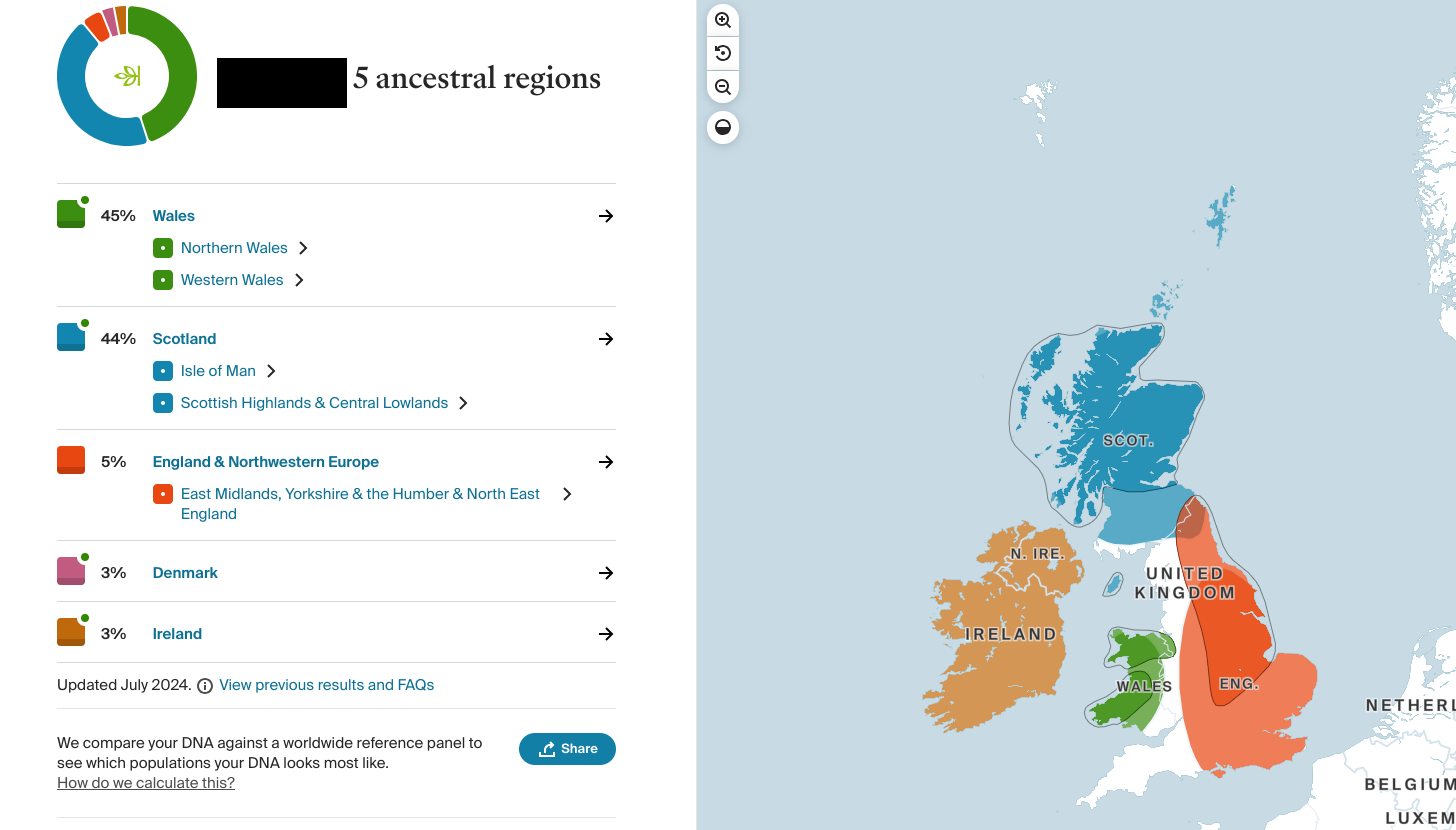Open the Ireland region details arrow
This screenshot has height=830, width=1456.
[606, 634]
